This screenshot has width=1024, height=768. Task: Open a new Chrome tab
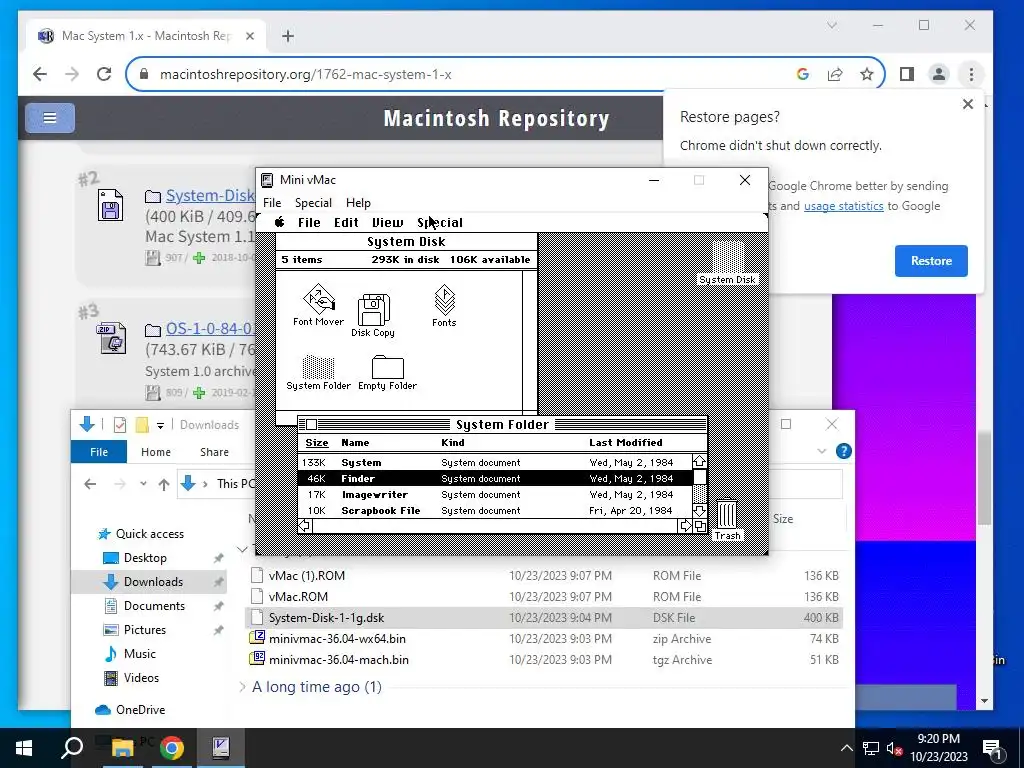tap(288, 36)
